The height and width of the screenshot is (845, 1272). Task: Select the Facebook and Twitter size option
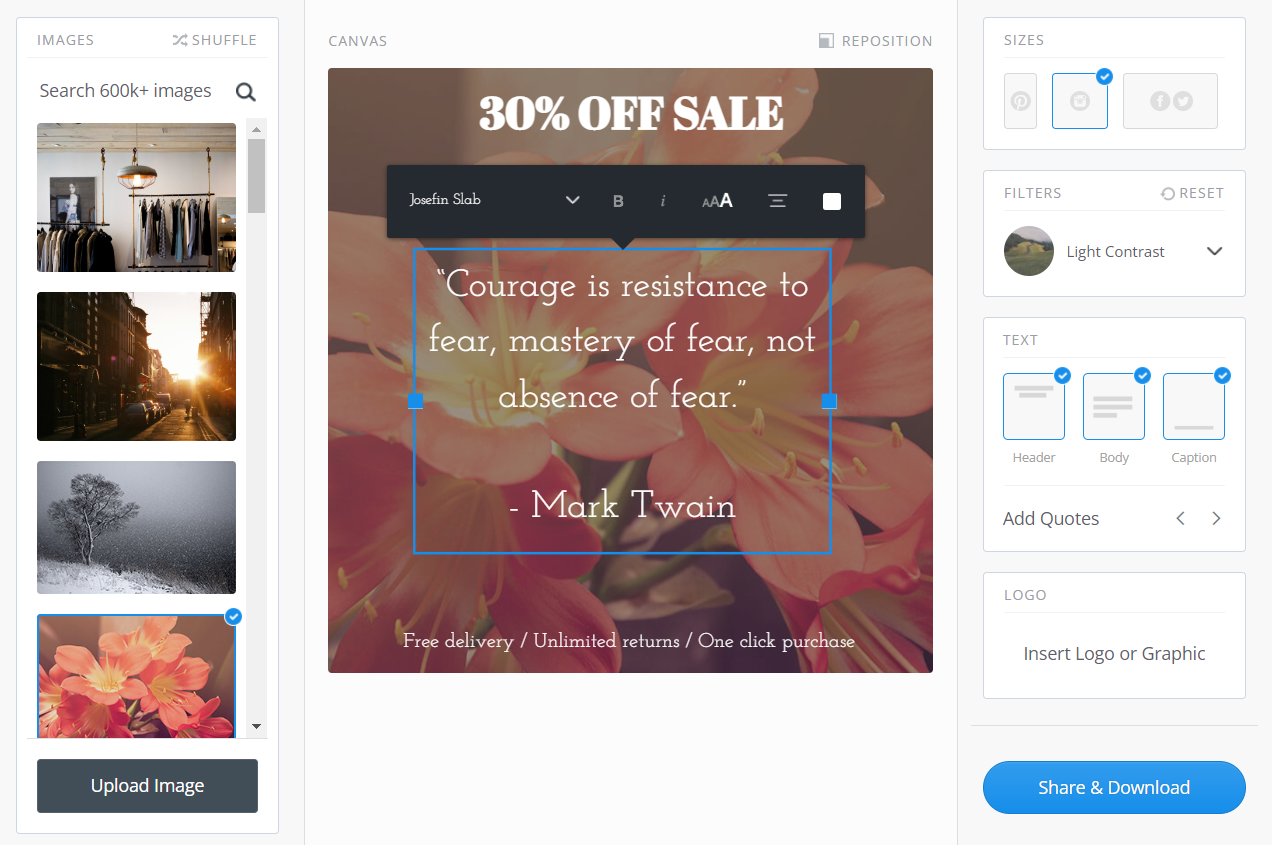pyautogui.click(x=1170, y=101)
